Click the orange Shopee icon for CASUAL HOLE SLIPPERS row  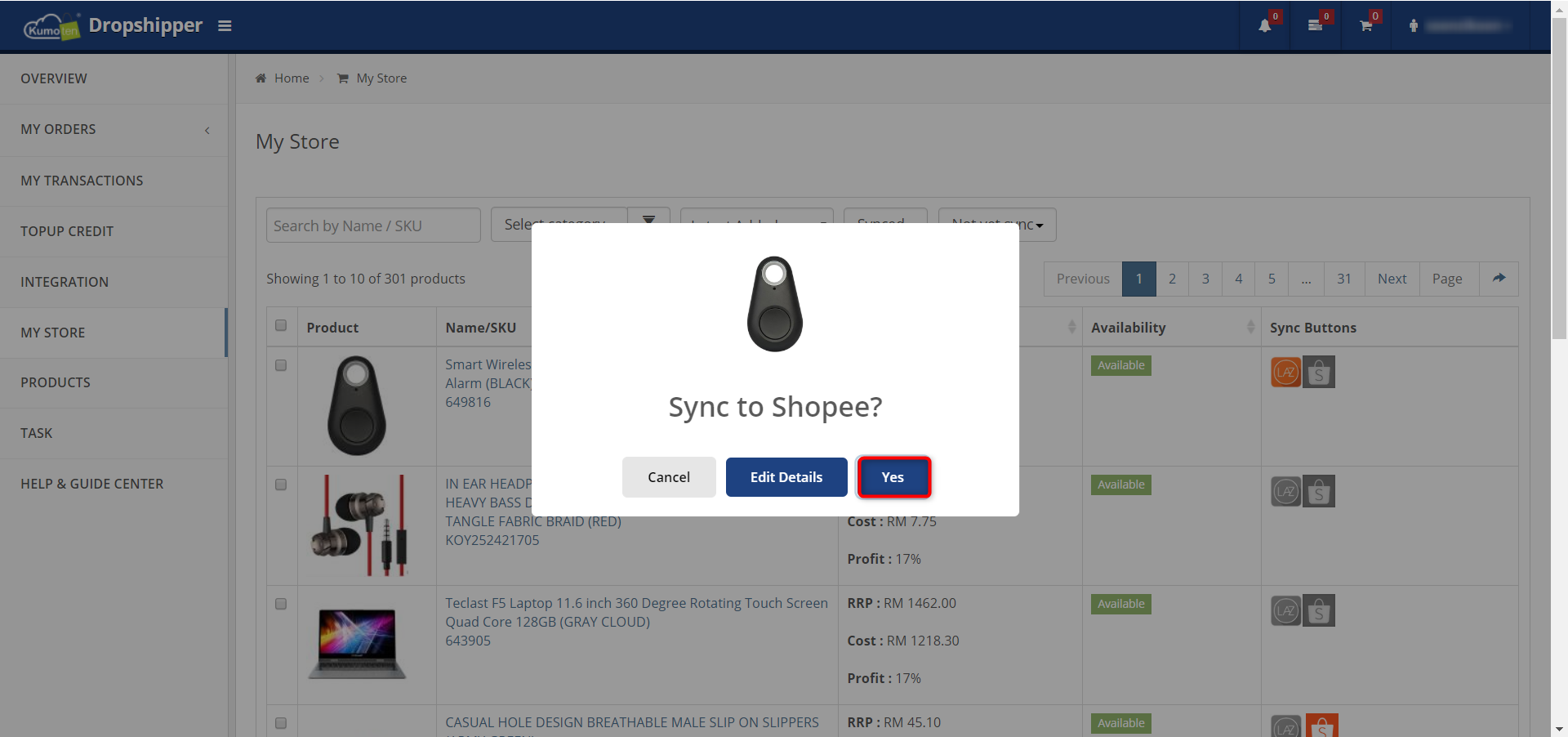(1322, 726)
